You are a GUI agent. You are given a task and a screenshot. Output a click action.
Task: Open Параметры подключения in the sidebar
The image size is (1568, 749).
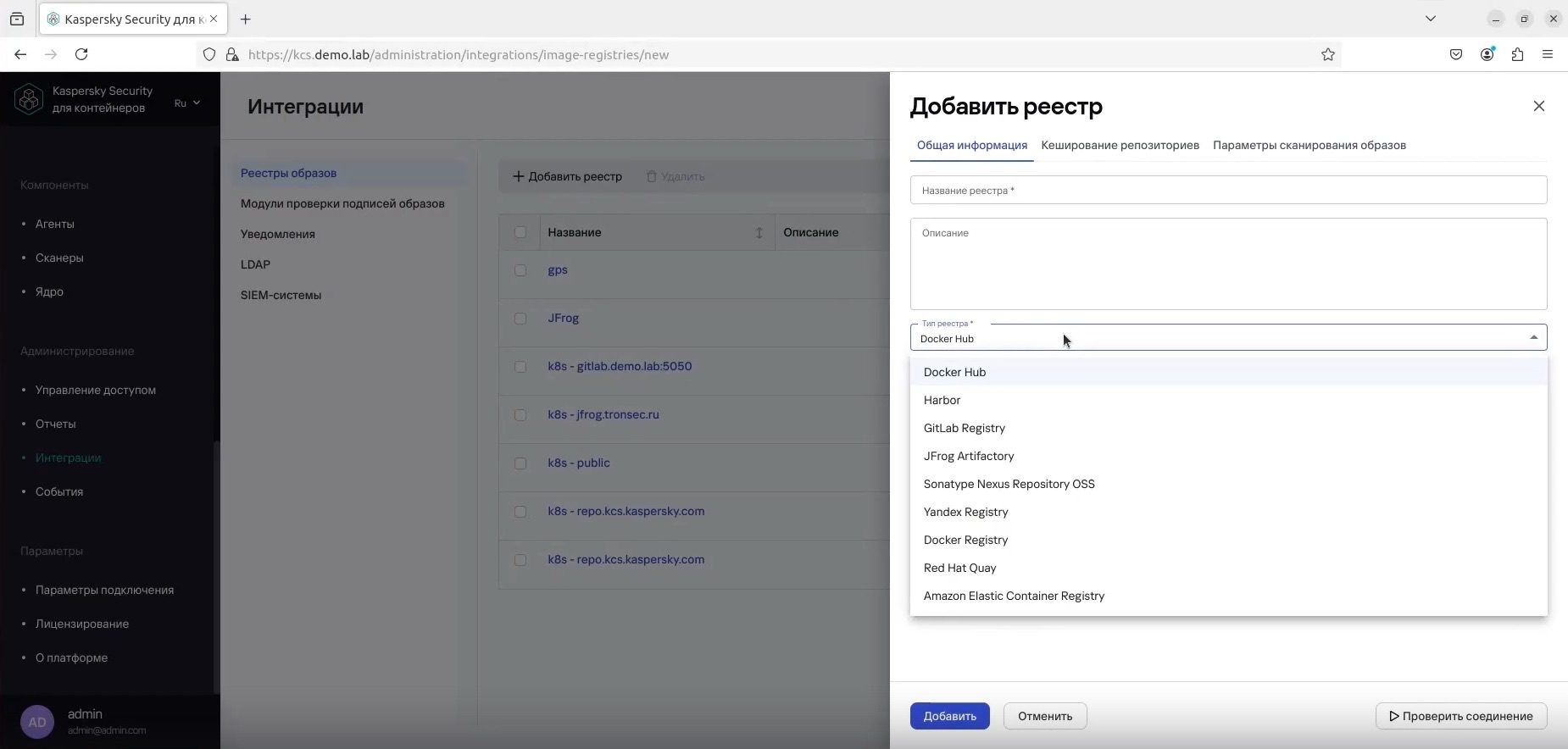(x=104, y=590)
